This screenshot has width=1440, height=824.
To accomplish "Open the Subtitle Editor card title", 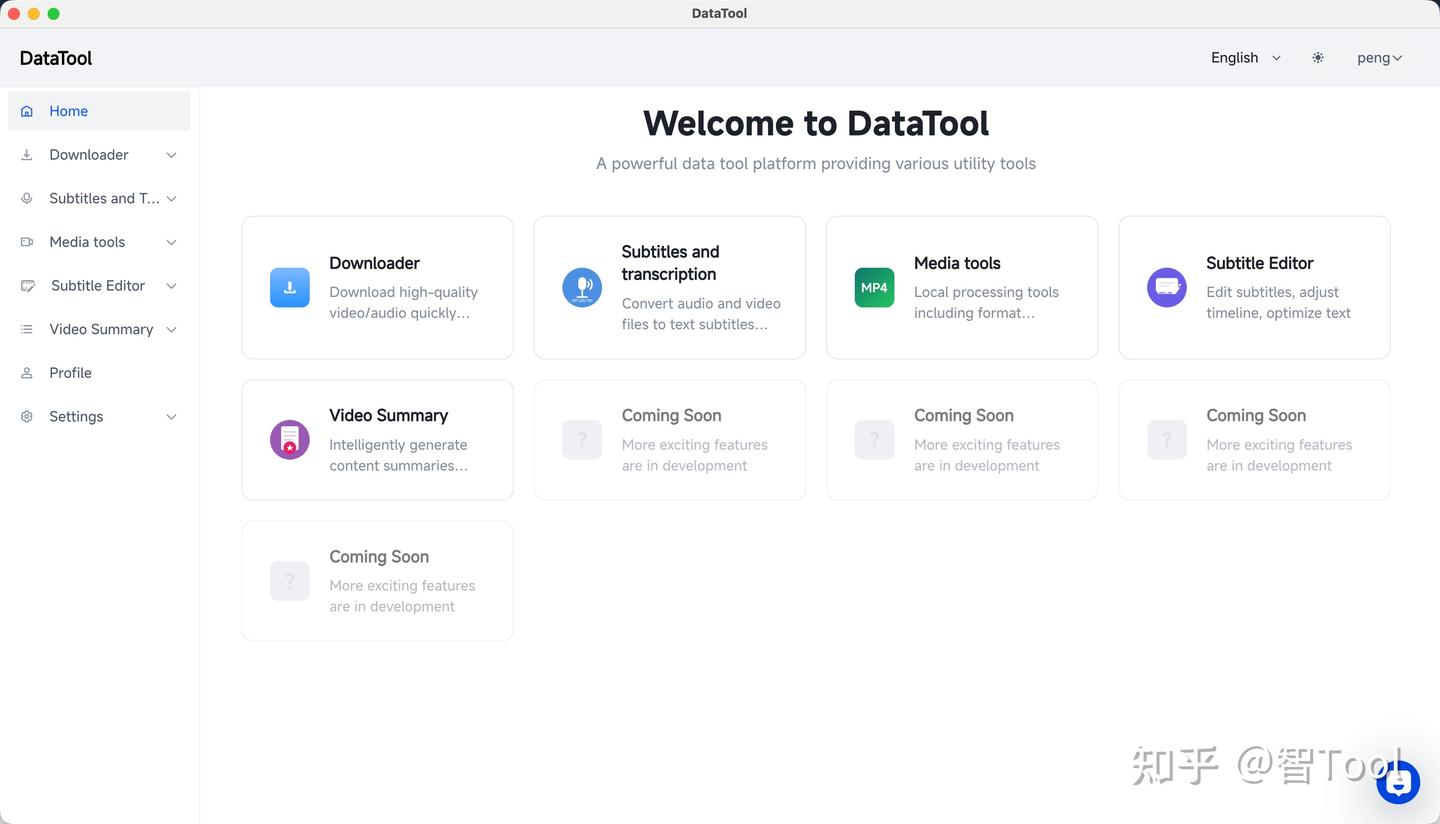I will click(1260, 263).
